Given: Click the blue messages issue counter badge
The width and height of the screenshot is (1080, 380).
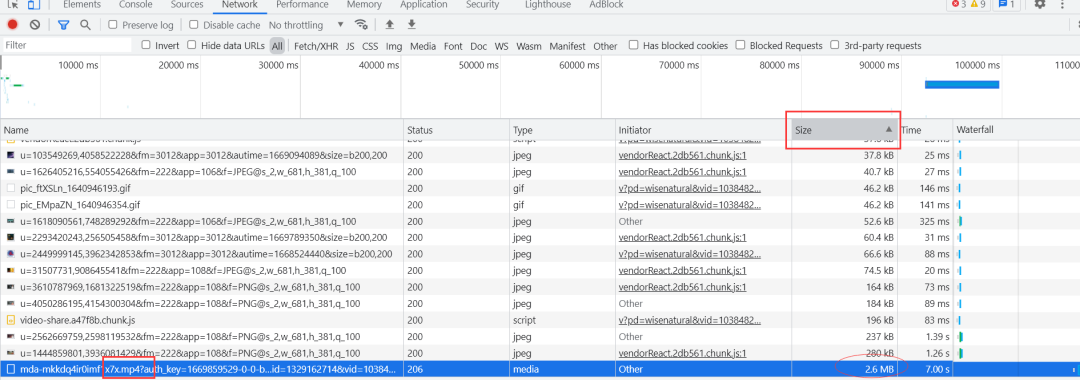Looking at the screenshot, I should (1006, 4).
